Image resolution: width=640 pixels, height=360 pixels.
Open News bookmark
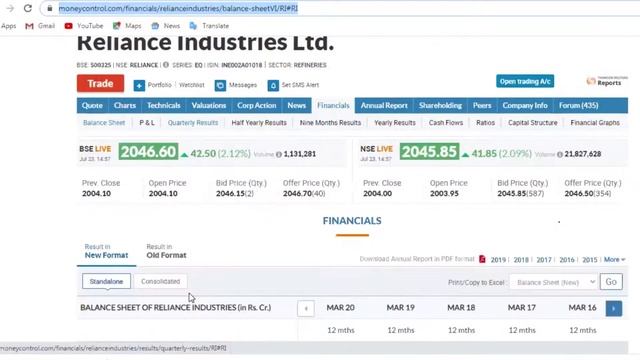point(165,26)
